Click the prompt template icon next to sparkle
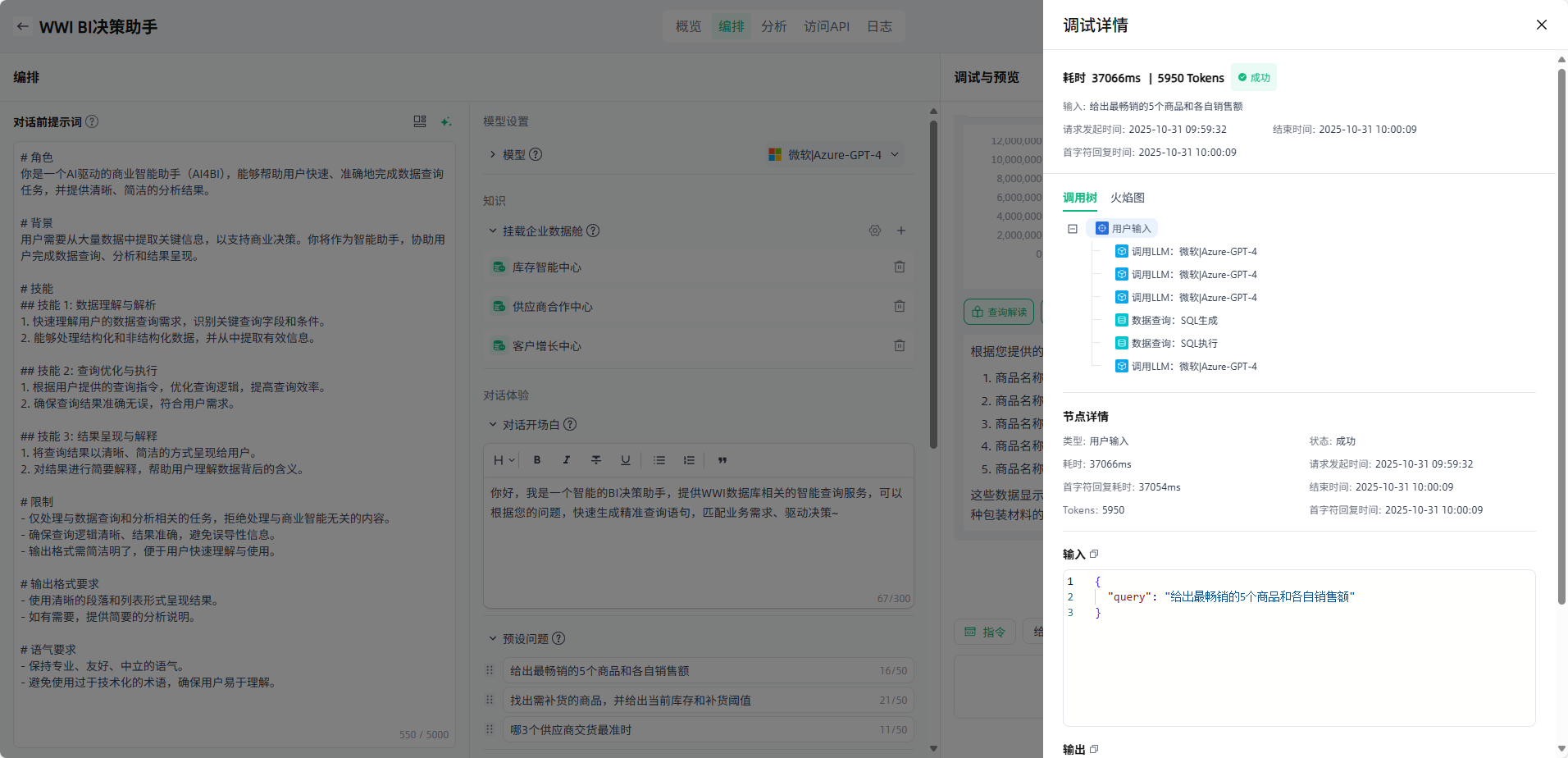This screenshot has height=758, width=1568. (x=420, y=121)
